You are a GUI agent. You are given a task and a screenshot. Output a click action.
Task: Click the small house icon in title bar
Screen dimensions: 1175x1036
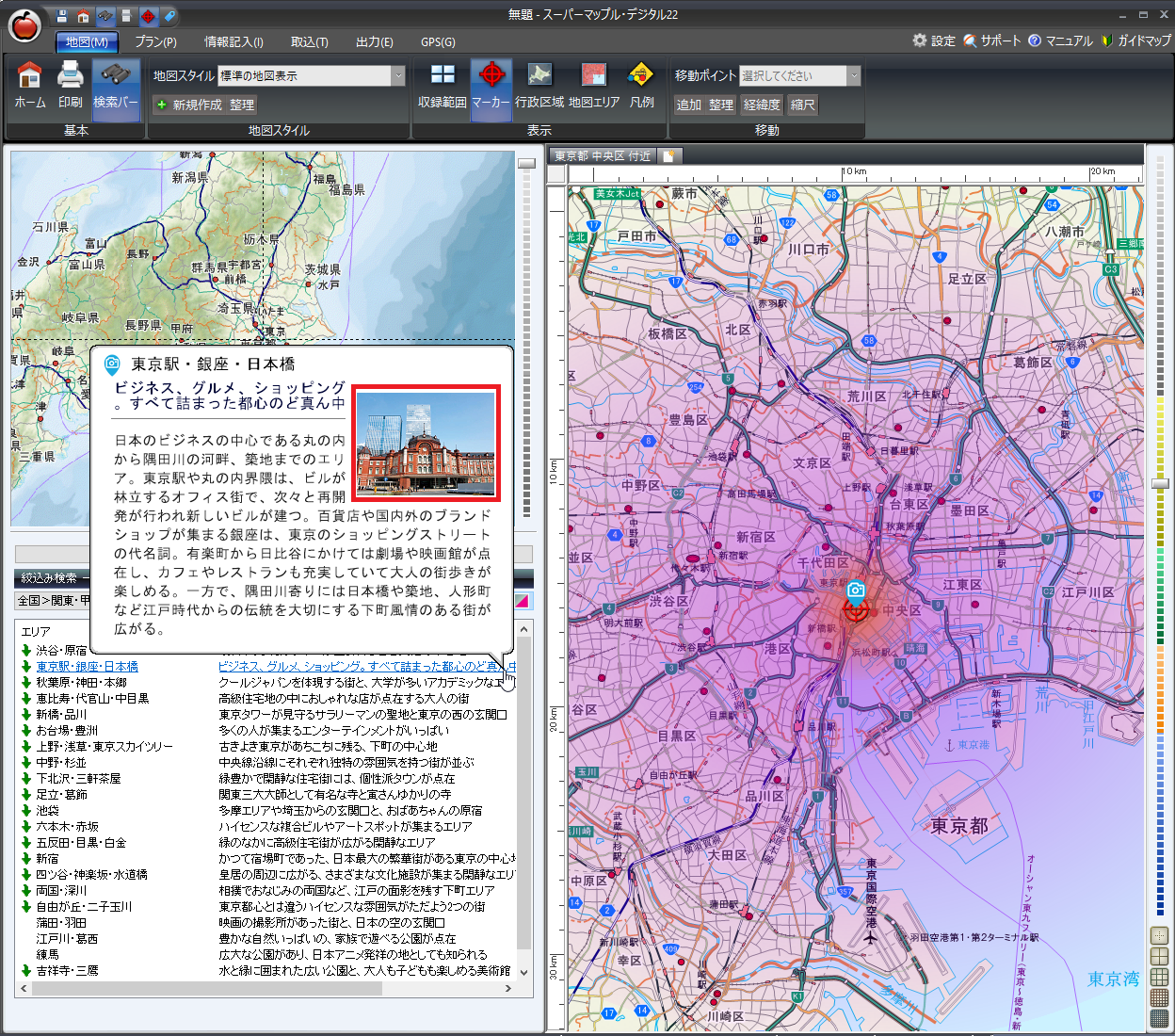(83, 16)
